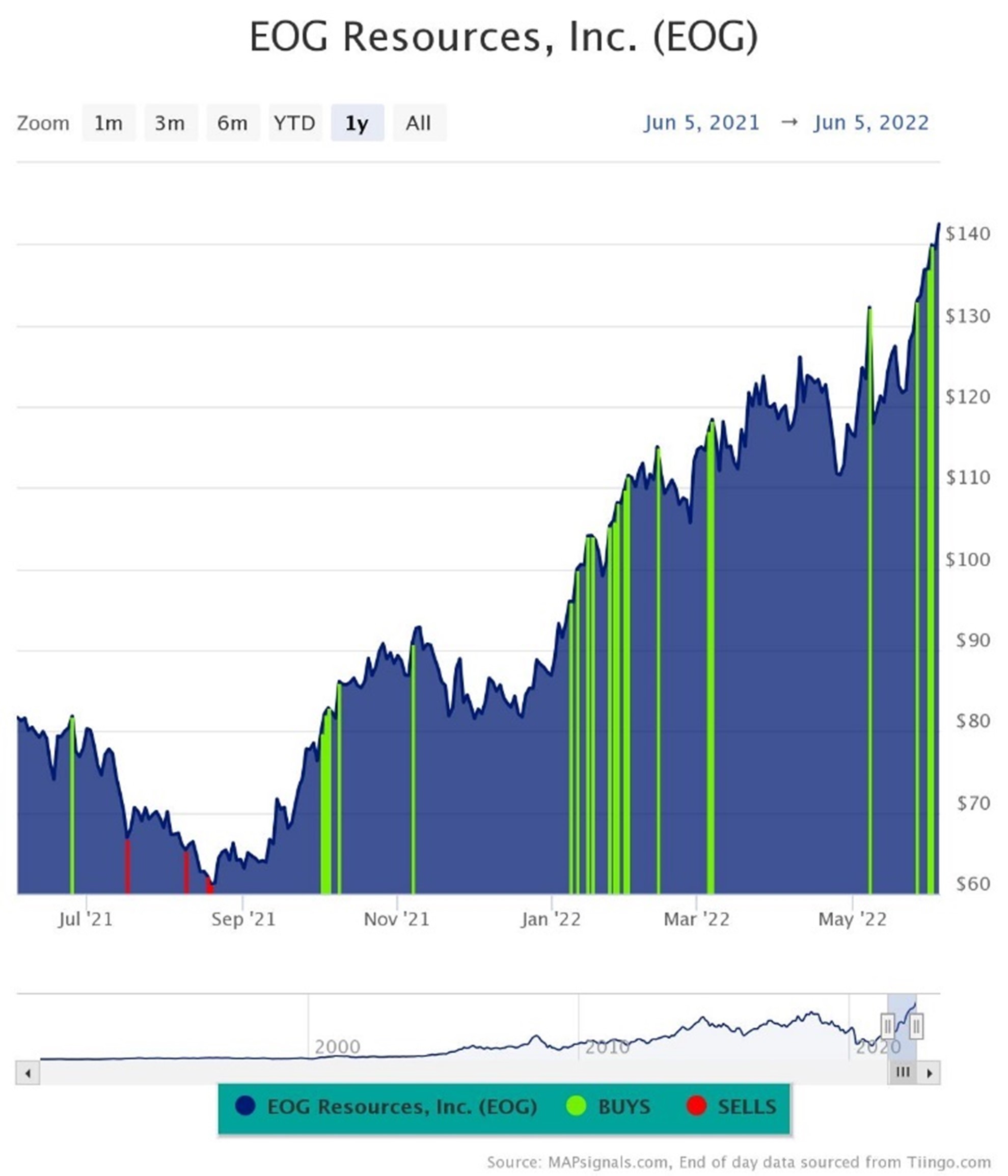
Task: Select the YTD zoom button
Action: [295, 123]
